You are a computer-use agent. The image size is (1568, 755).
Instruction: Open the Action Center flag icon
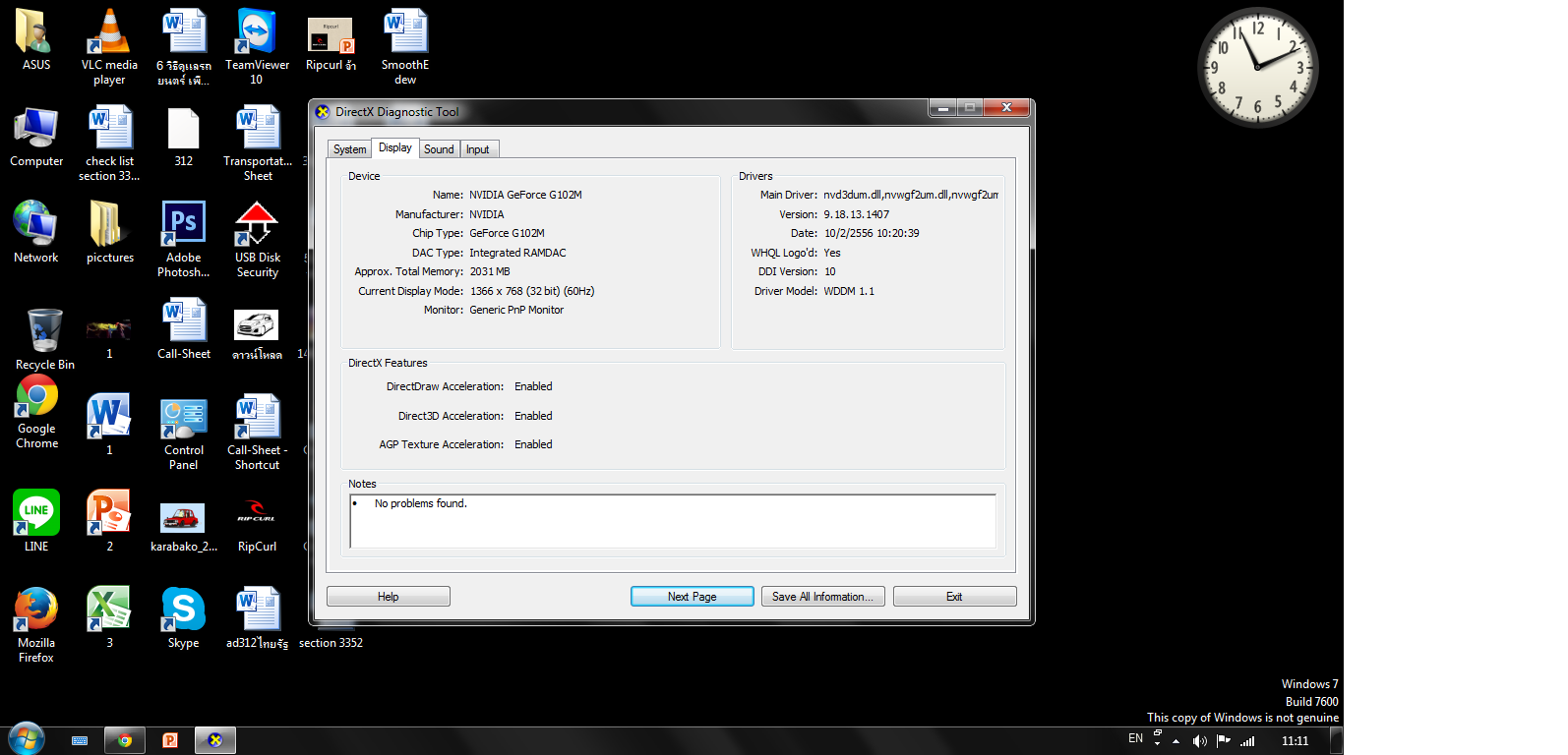[x=1224, y=740]
